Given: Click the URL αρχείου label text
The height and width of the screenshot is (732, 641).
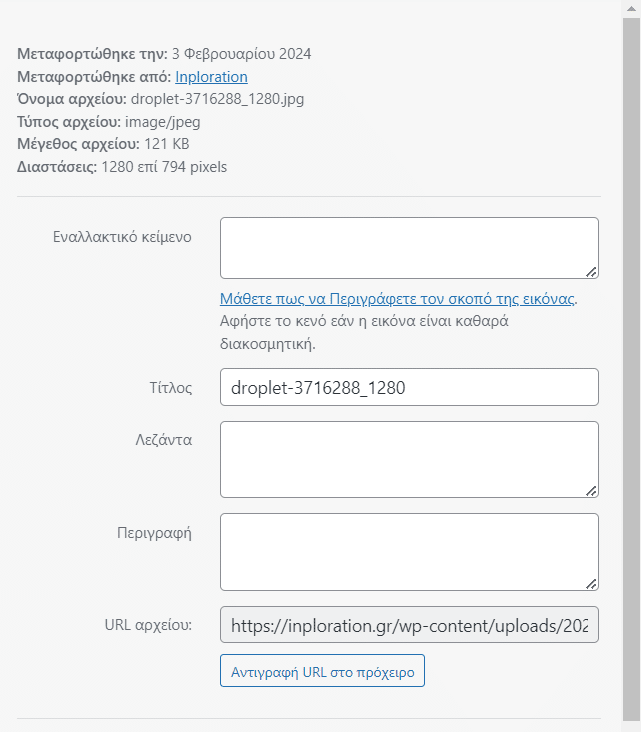Looking at the screenshot, I should coord(148,625).
